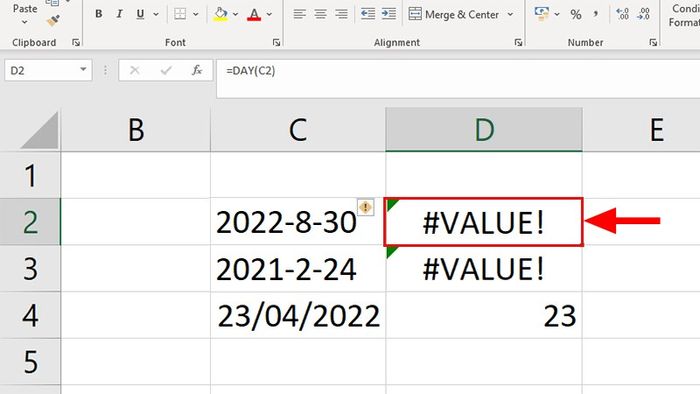This screenshot has height=394, width=700.
Task: Toggle Underline formatting
Action: tap(140, 14)
